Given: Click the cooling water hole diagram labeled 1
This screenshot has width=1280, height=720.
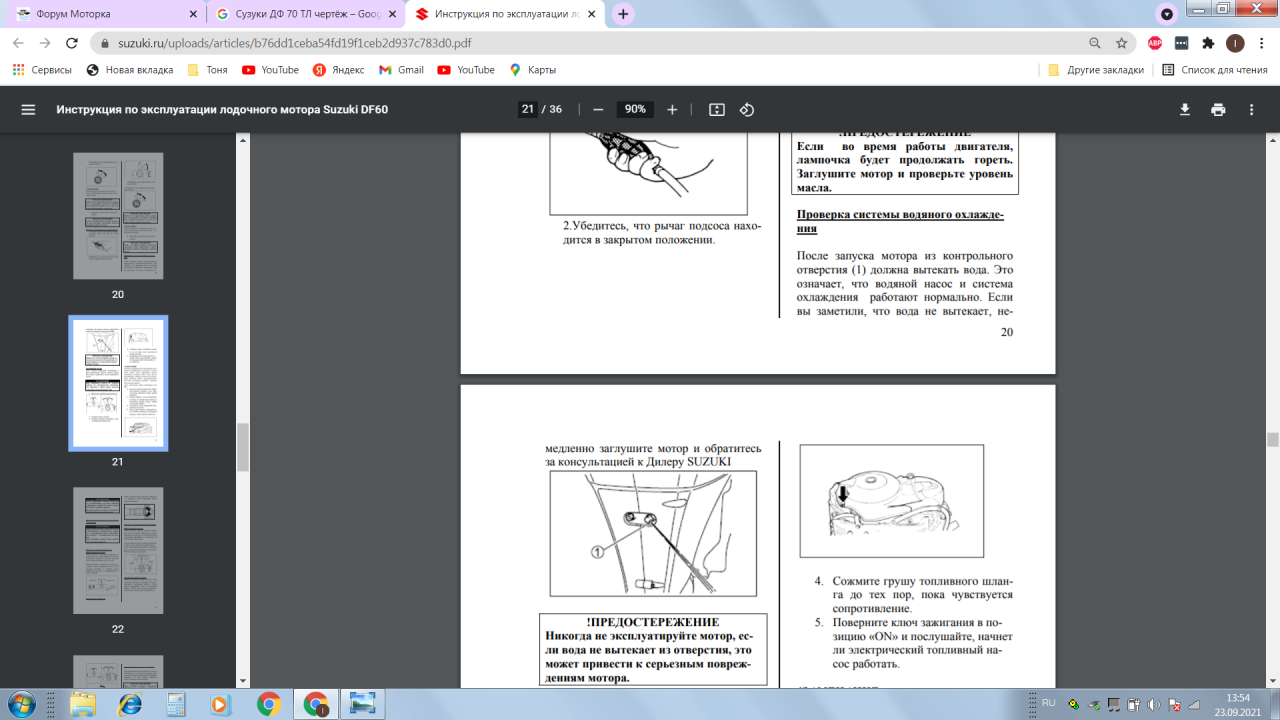Looking at the screenshot, I should (653, 533).
